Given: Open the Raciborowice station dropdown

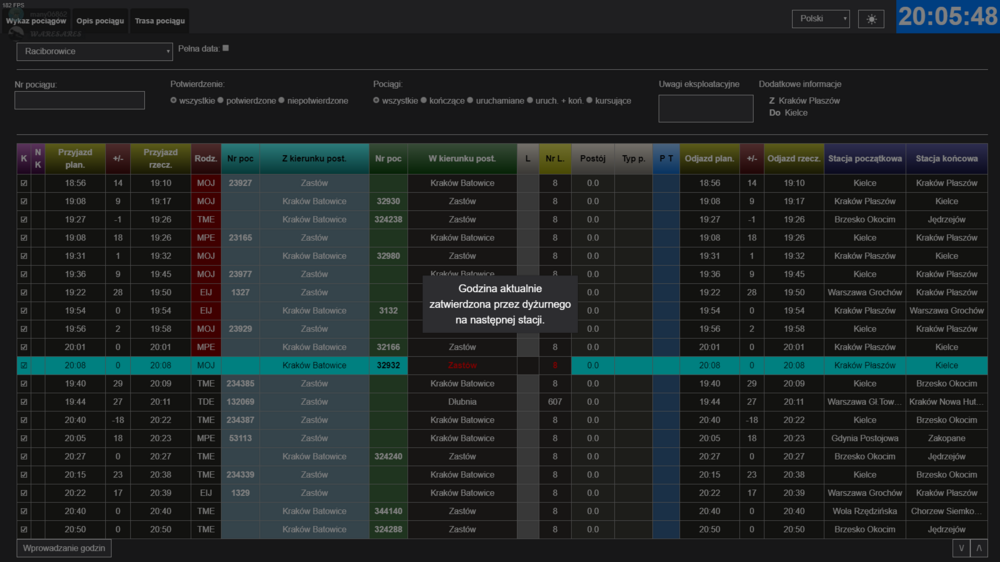Looking at the screenshot, I should 95,51.
